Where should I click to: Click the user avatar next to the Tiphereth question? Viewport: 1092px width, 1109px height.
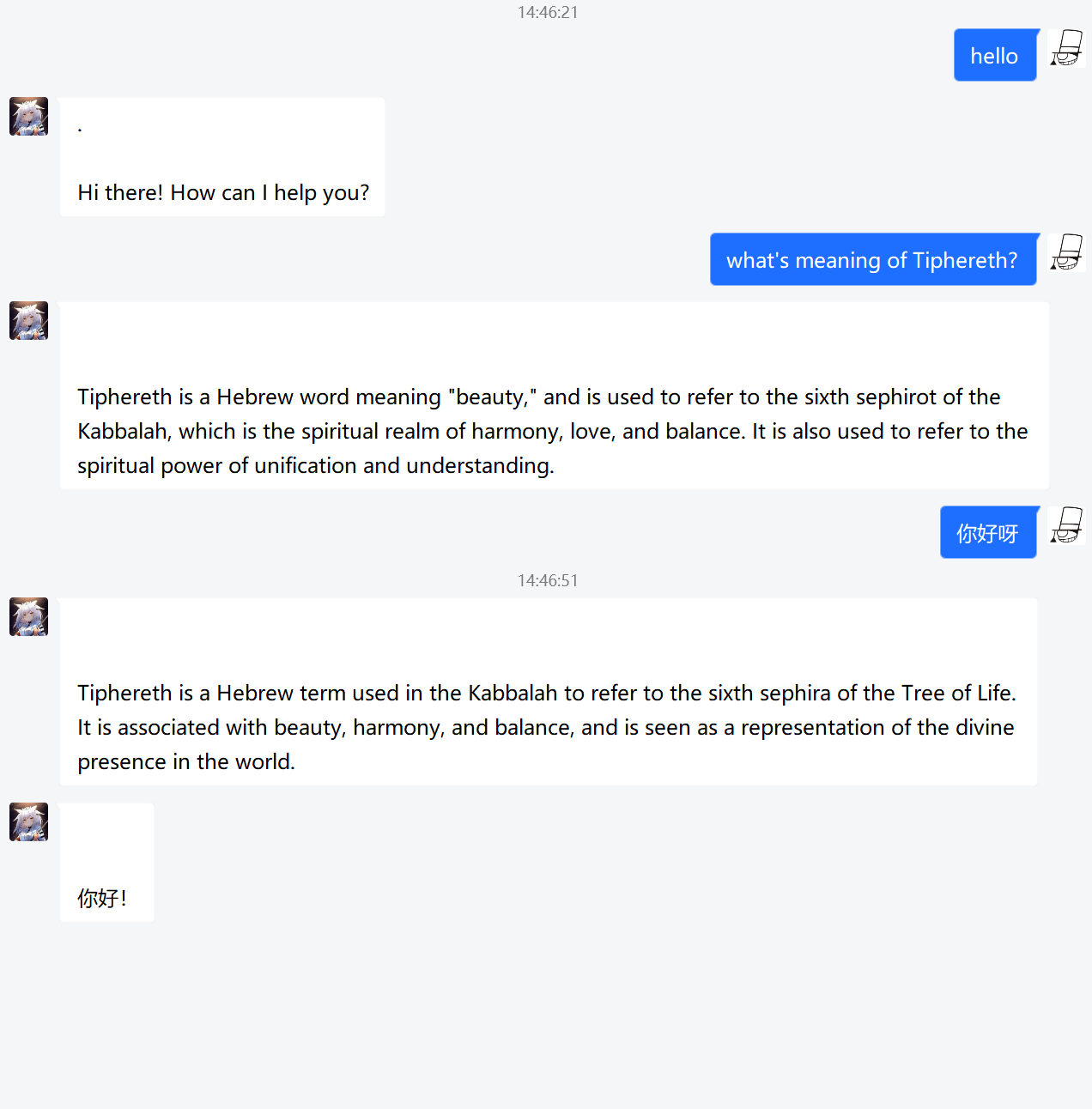[1066, 252]
